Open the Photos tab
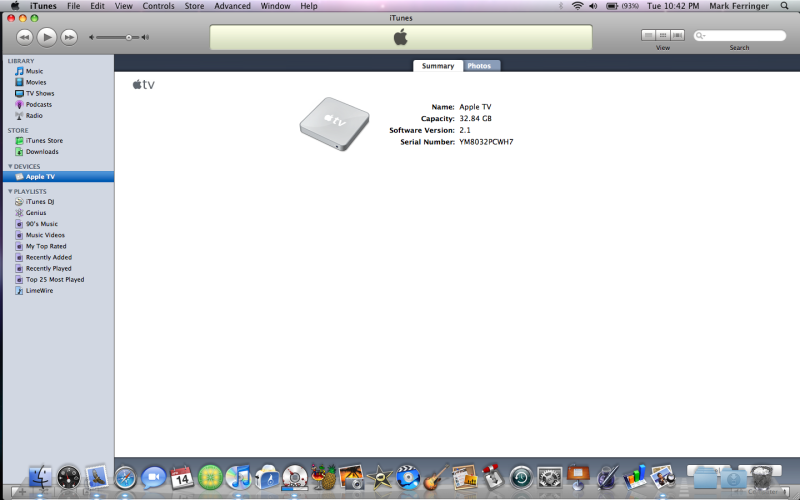The image size is (800, 500). pyautogui.click(x=479, y=66)
